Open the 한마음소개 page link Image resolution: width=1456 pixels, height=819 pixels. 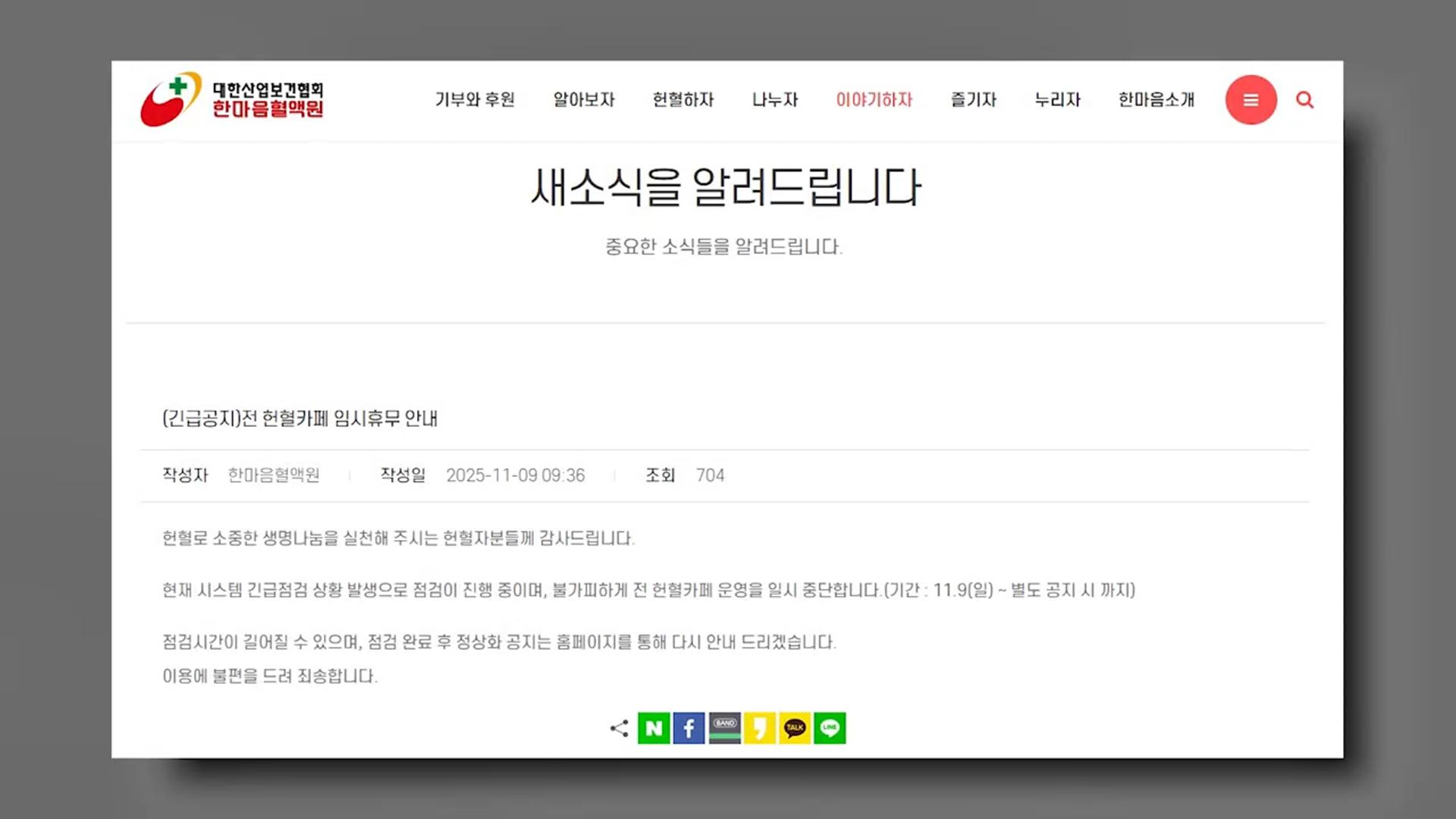[1156, 99]
